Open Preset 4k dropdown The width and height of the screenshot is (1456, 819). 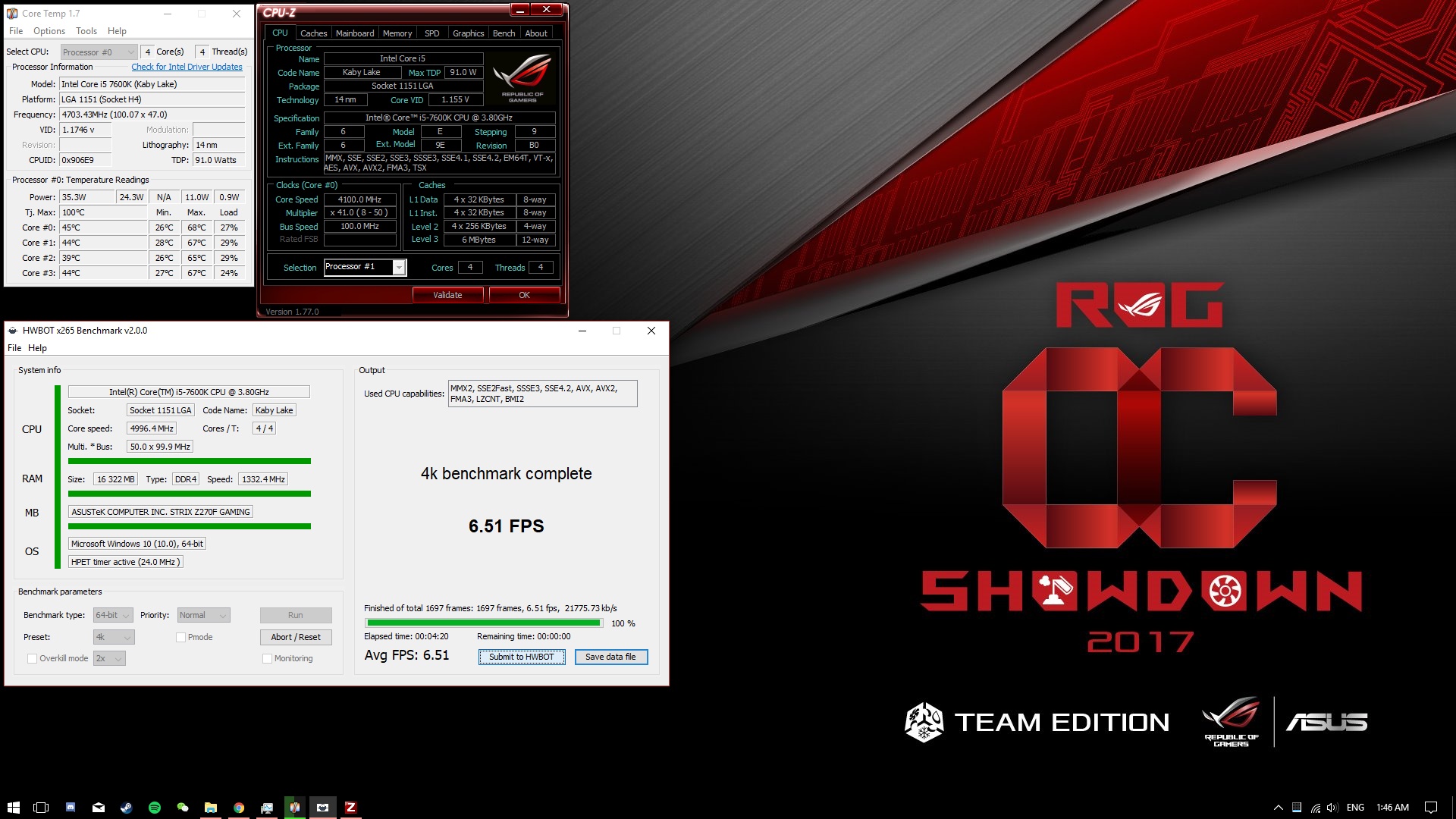click(x=114, y=637)
